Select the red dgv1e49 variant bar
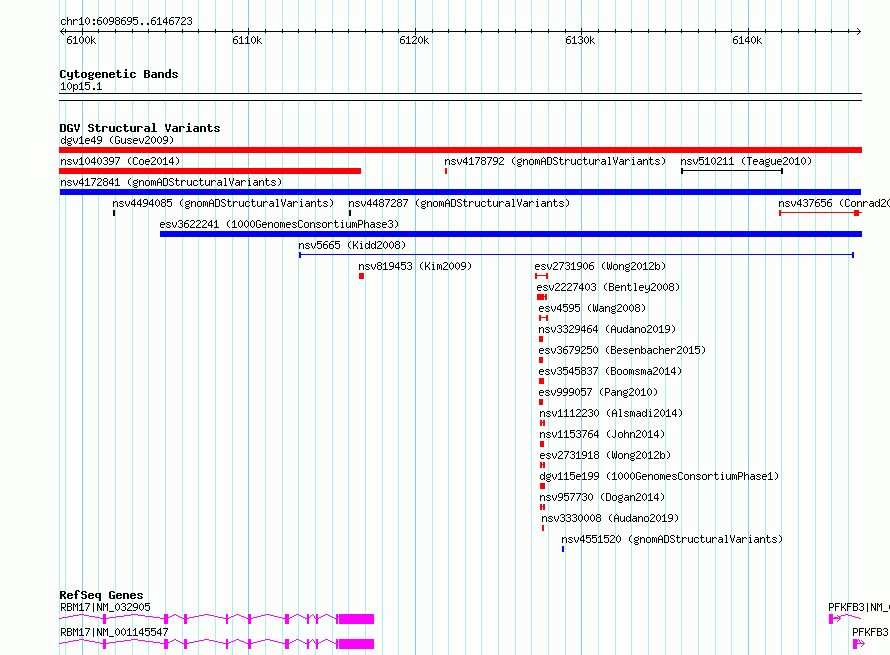 [x=460, y=150]
